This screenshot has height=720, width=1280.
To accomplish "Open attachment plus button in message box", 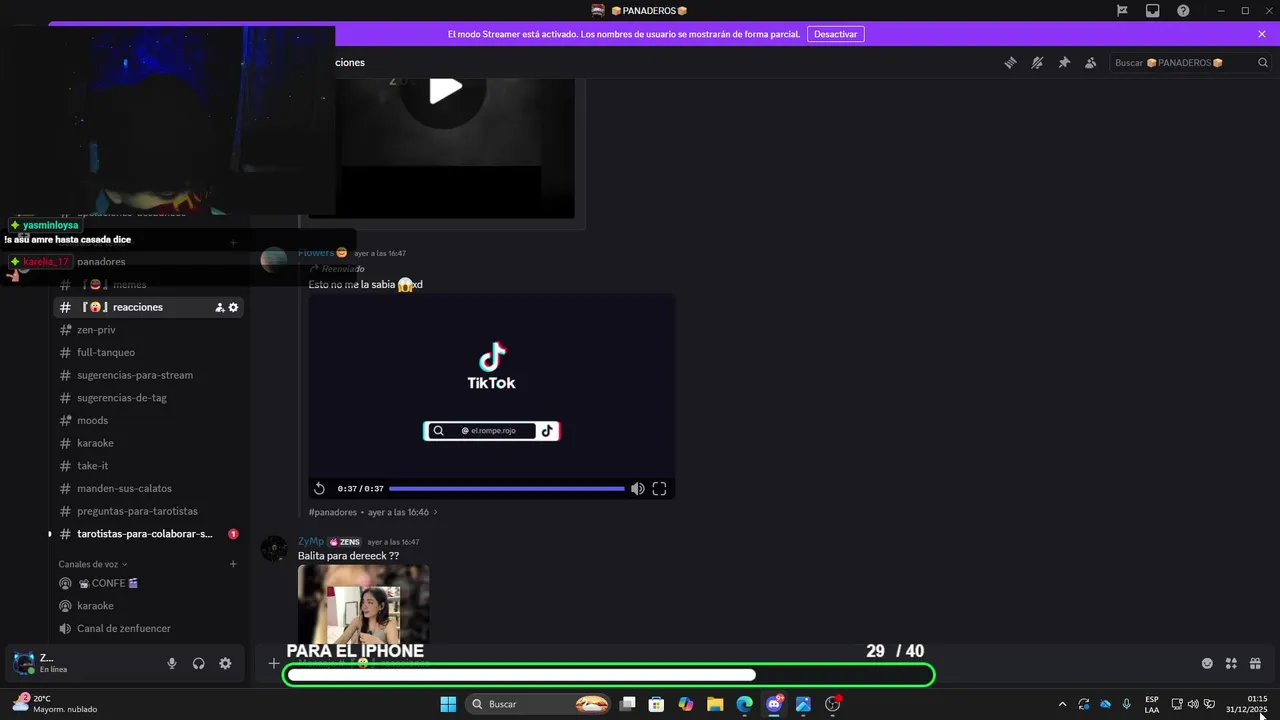I will (274, 663).
